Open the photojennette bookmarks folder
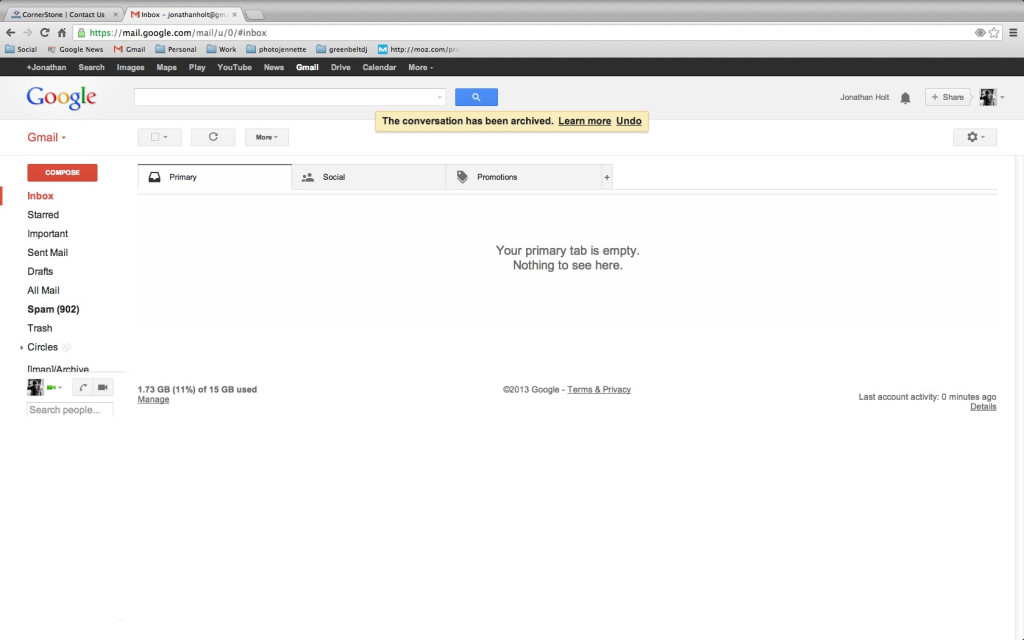 pyautogui.click(x=276, y=49)
